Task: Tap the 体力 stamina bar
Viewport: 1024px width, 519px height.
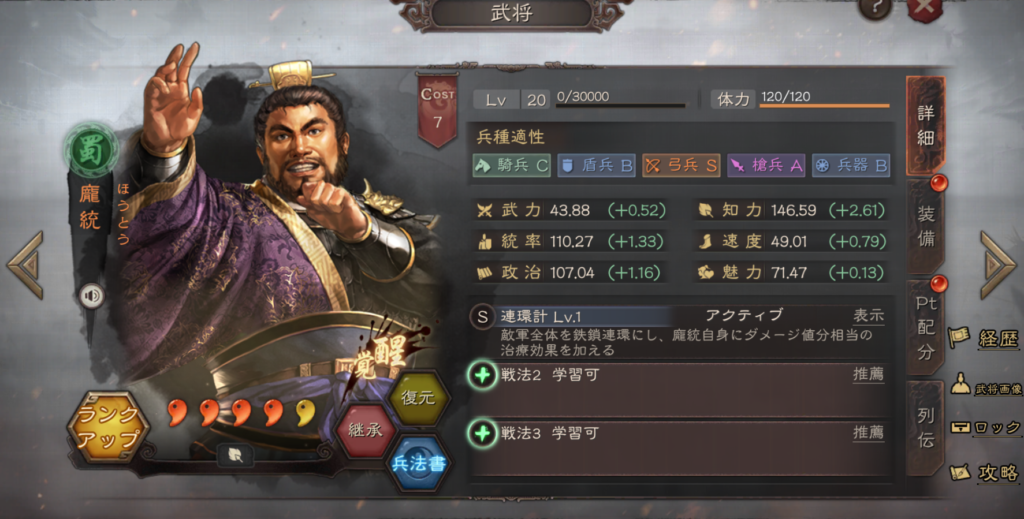Action: click(x=824, y=99)
